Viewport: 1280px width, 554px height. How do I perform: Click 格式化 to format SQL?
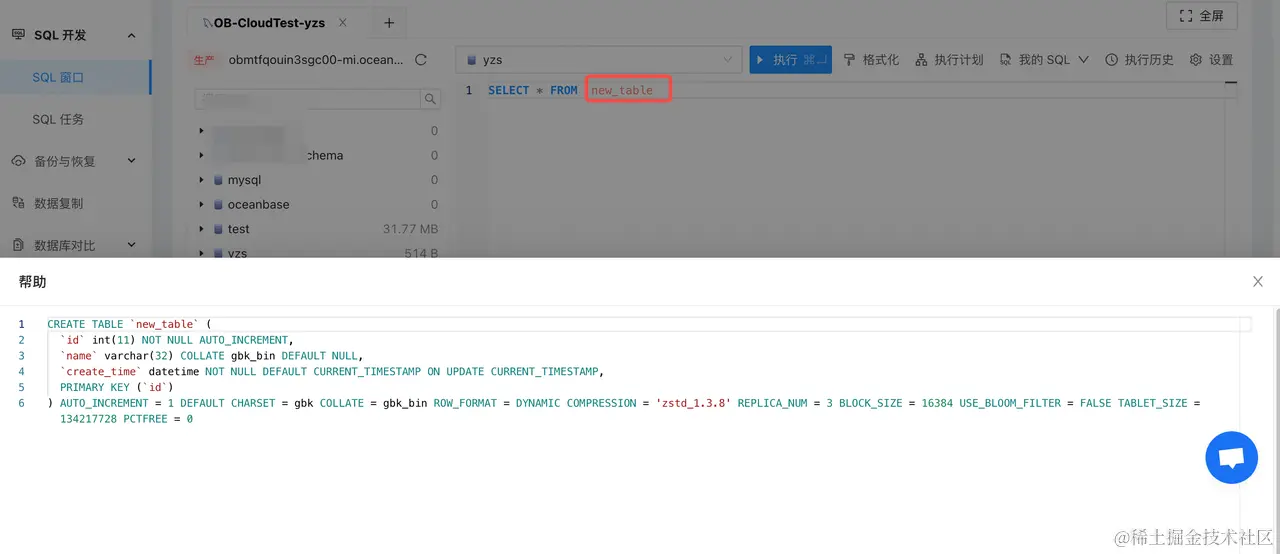[871, 60]
